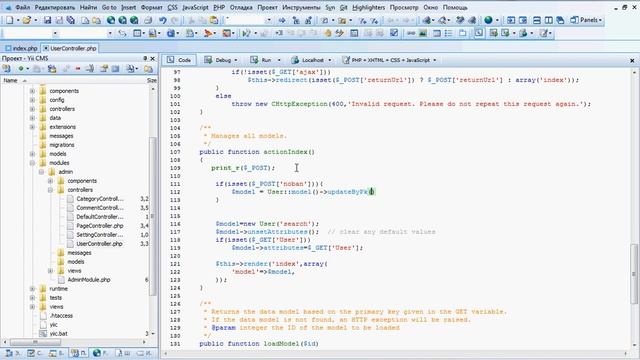Open the Инструменты menu

[x=301, y=7]
